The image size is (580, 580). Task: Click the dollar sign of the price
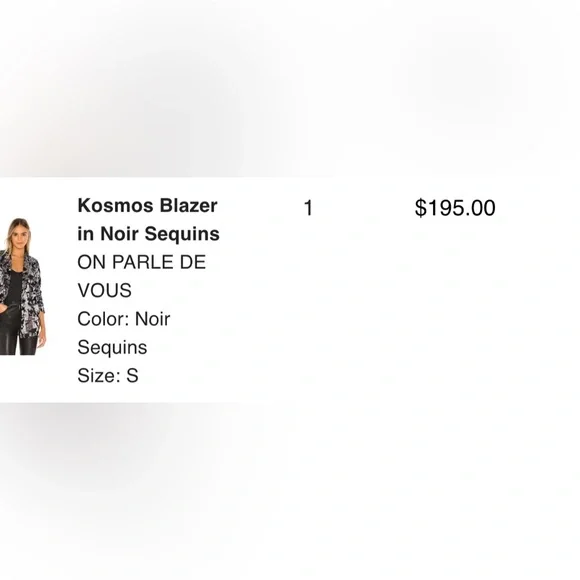pos(420,208)
